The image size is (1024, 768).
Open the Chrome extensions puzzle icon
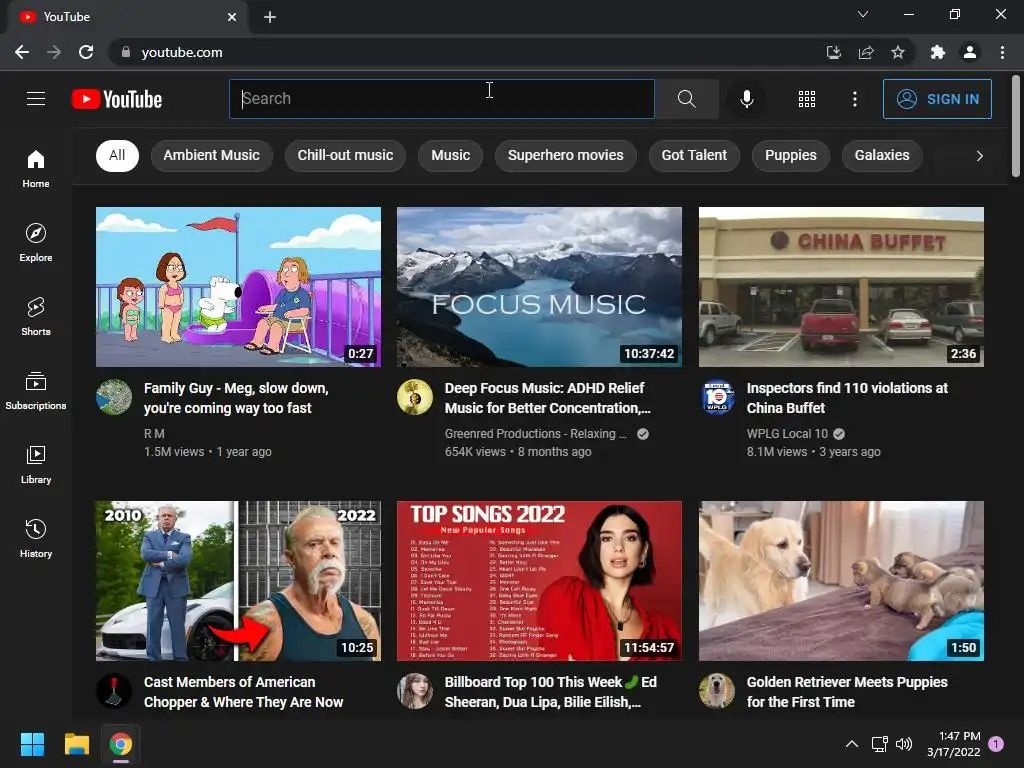coord(937,52)
